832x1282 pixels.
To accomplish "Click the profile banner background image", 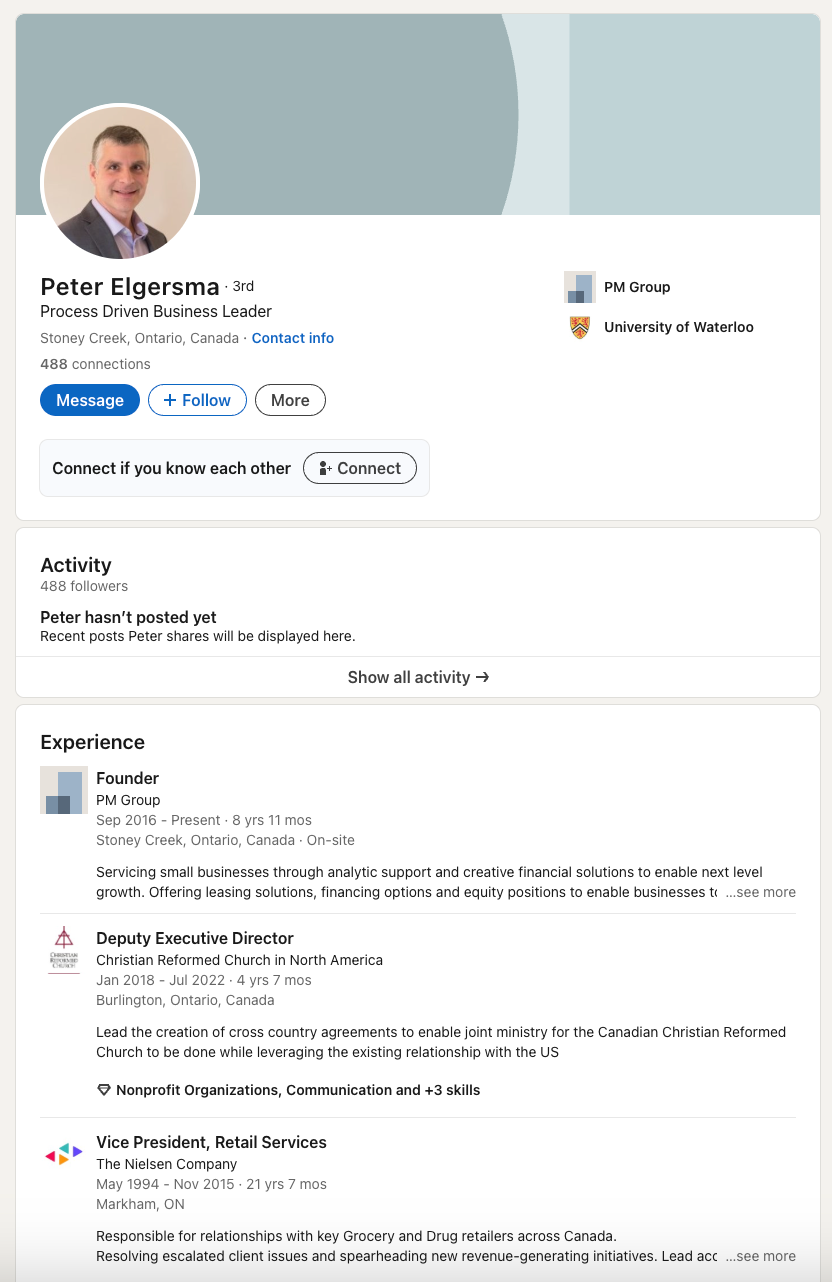I will pyautogui.click(x=600, y=110).
